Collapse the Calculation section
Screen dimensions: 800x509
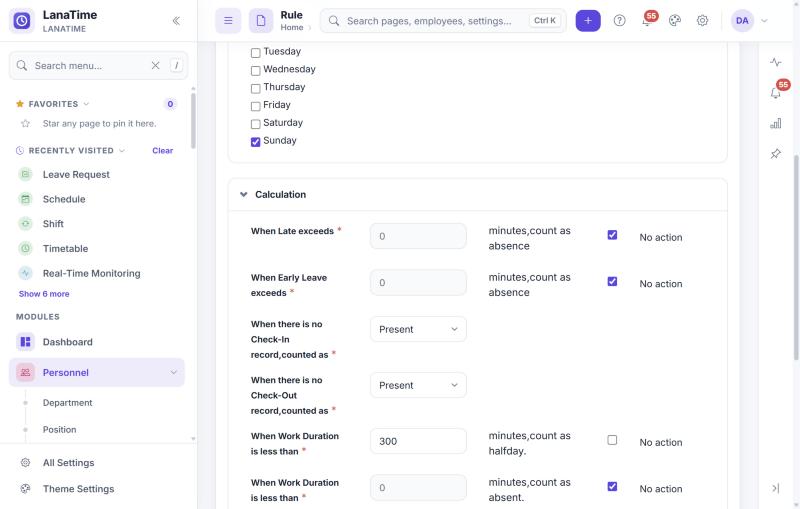coord(244,194)
